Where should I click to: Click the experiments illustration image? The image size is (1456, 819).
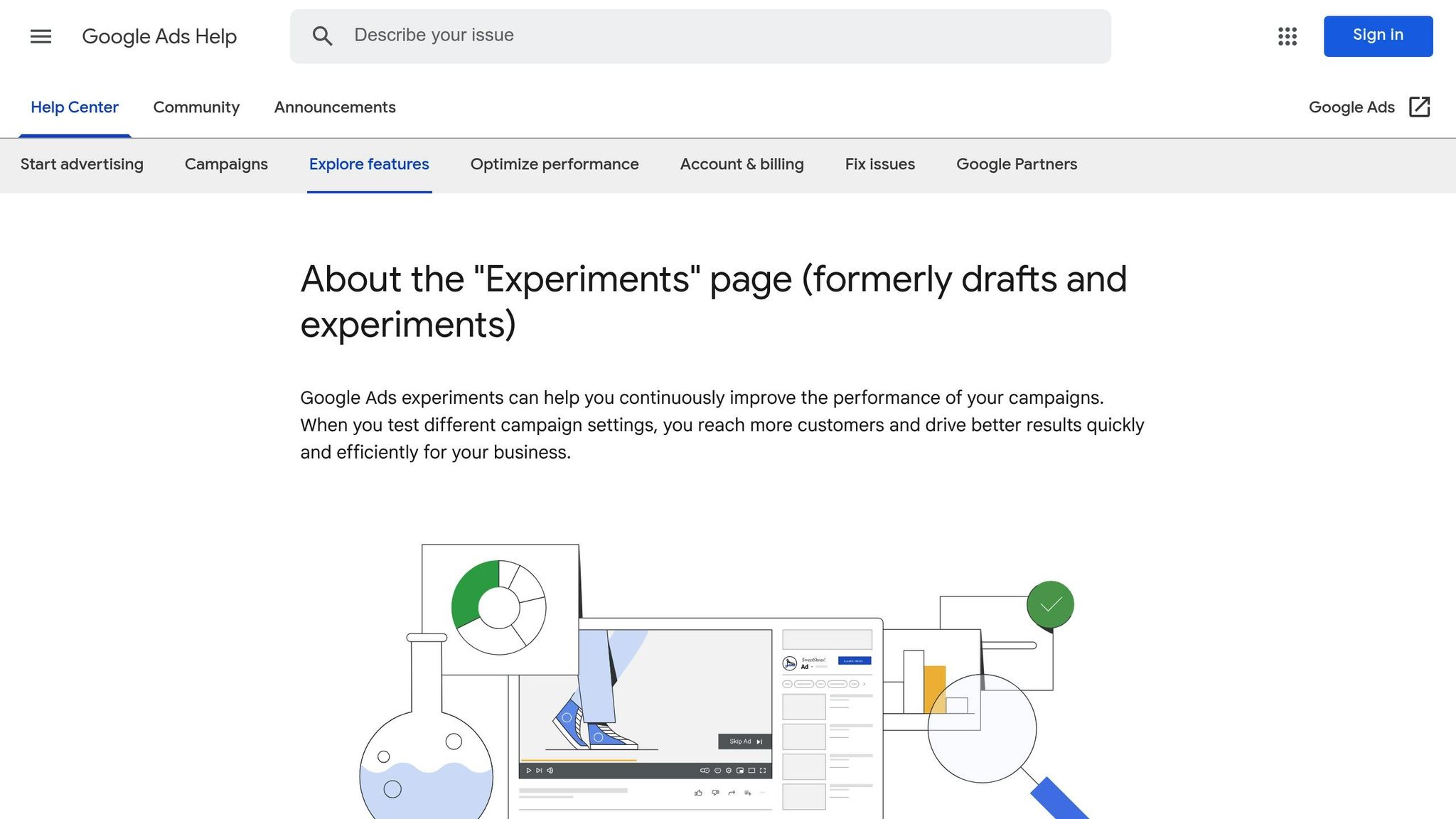tap(711, 675)
